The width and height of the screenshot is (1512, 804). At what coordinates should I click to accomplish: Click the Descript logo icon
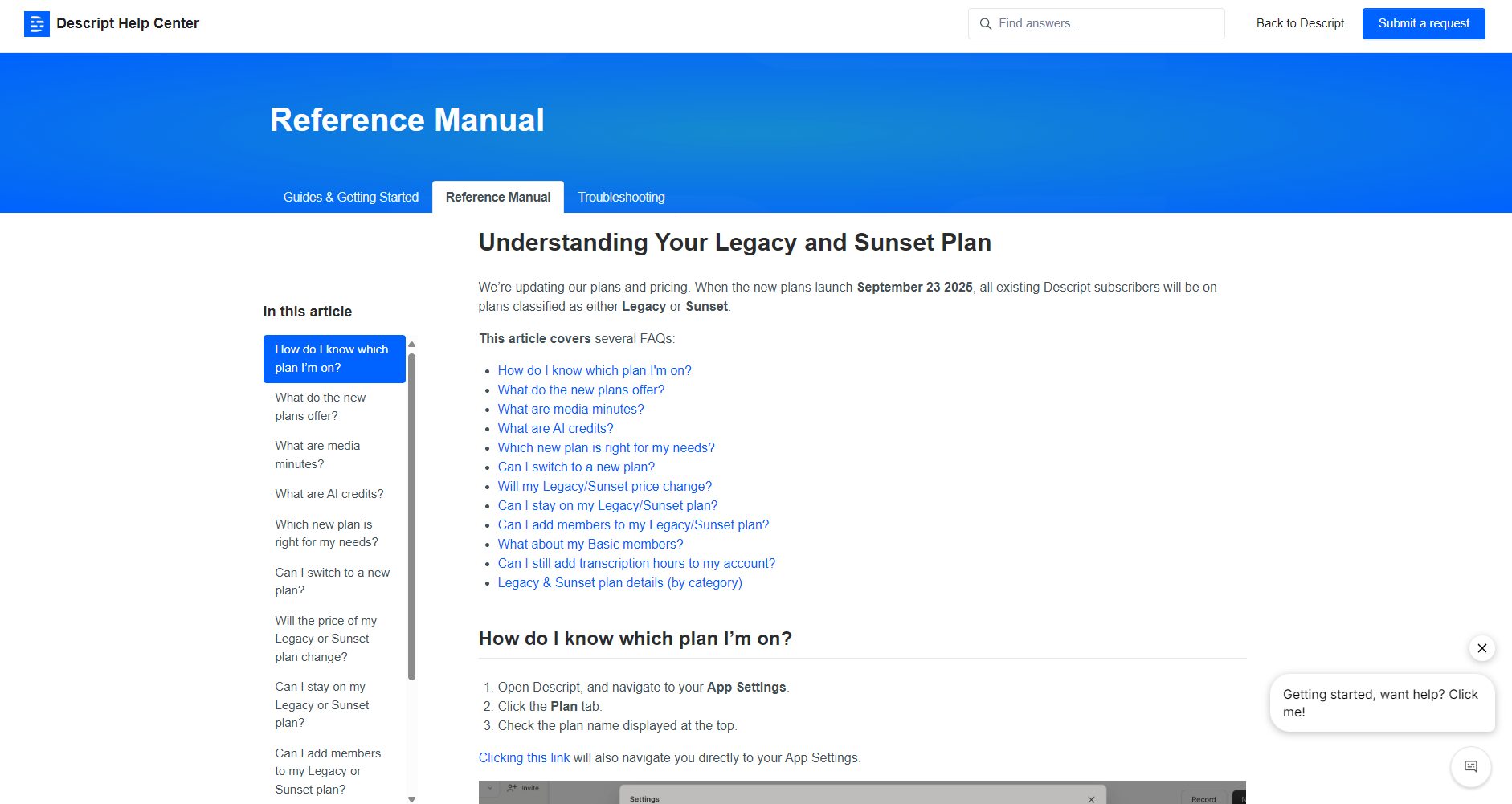tap(37, 24)
